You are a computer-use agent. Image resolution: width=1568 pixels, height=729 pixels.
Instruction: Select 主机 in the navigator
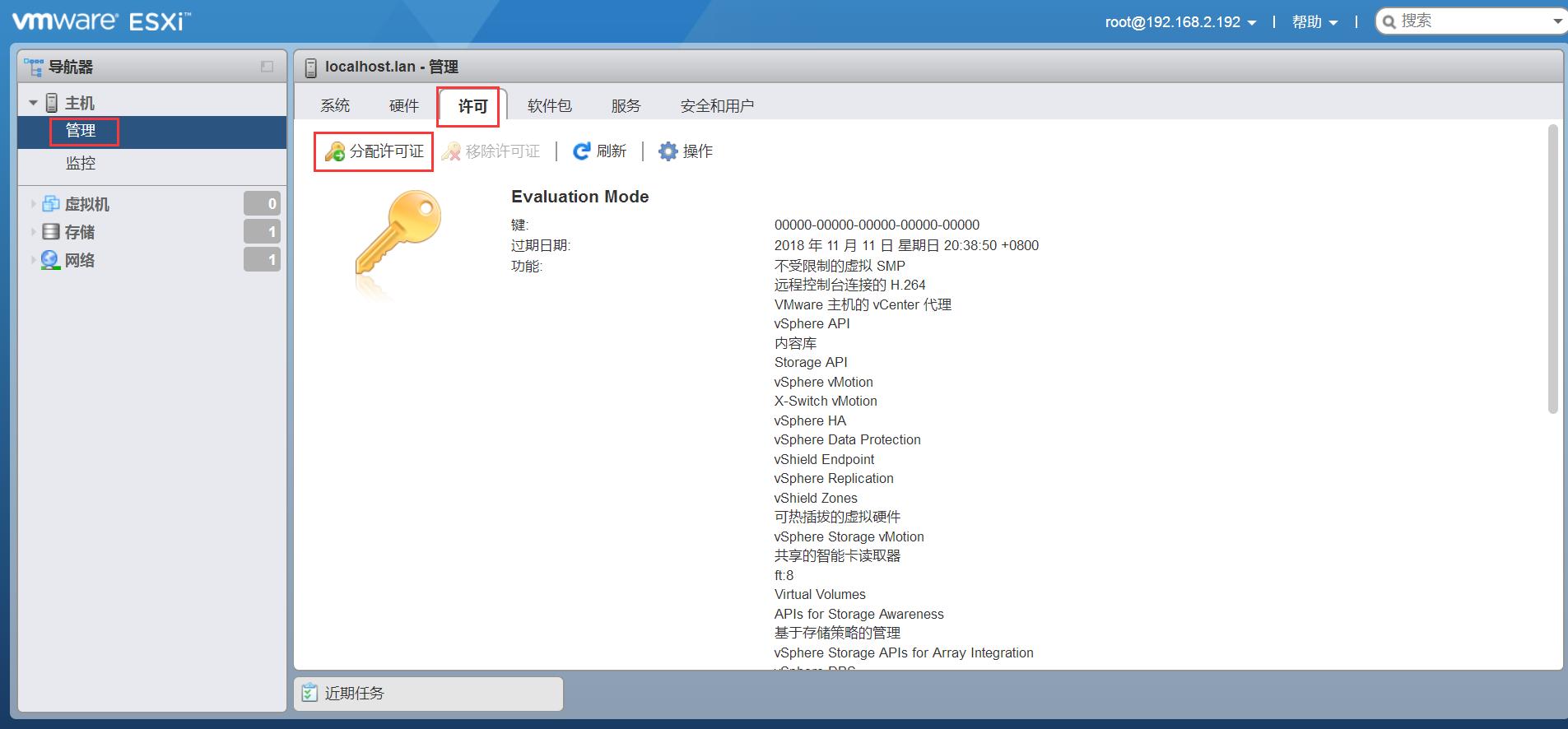[x=80, y=103]
